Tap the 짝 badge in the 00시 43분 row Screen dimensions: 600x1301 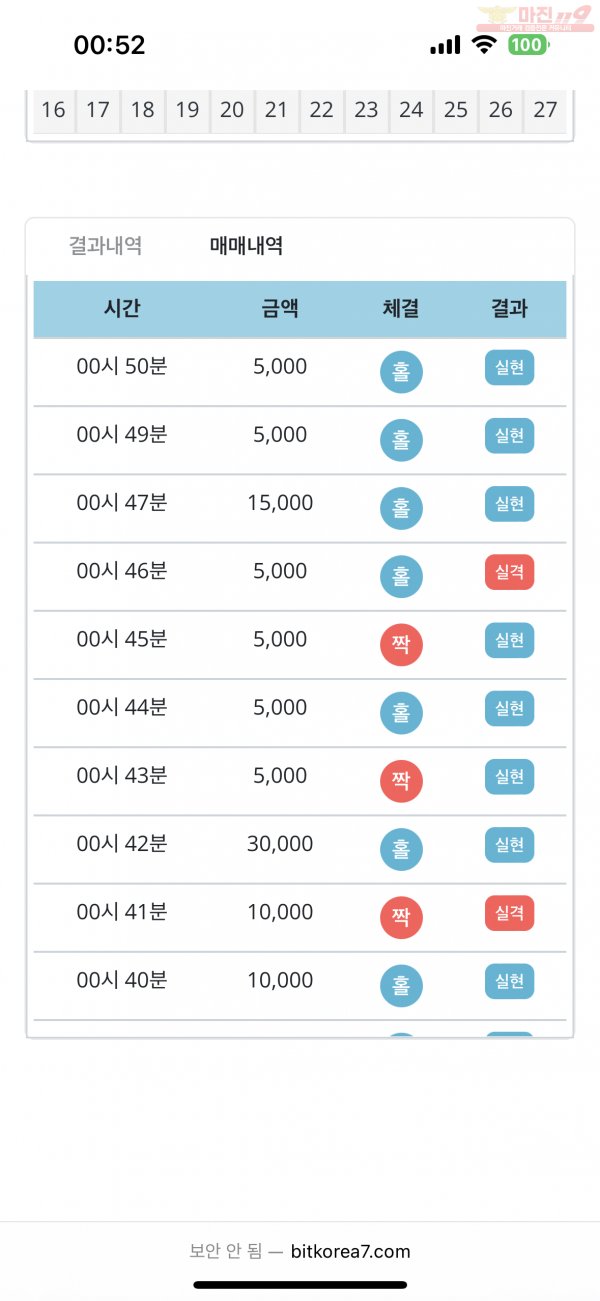pyautogui.click(x=401, y=781)
